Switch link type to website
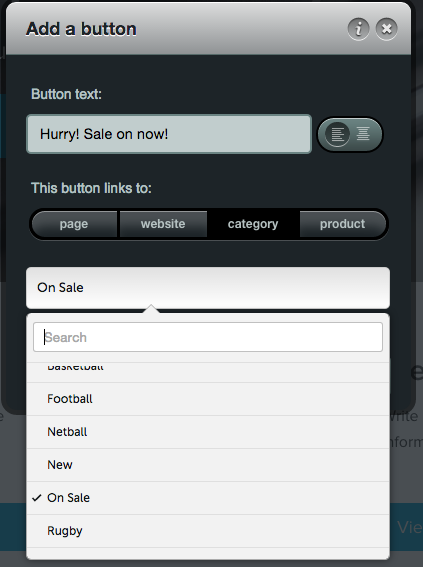Viewport: 423px width, 567px height. (163, 224)
